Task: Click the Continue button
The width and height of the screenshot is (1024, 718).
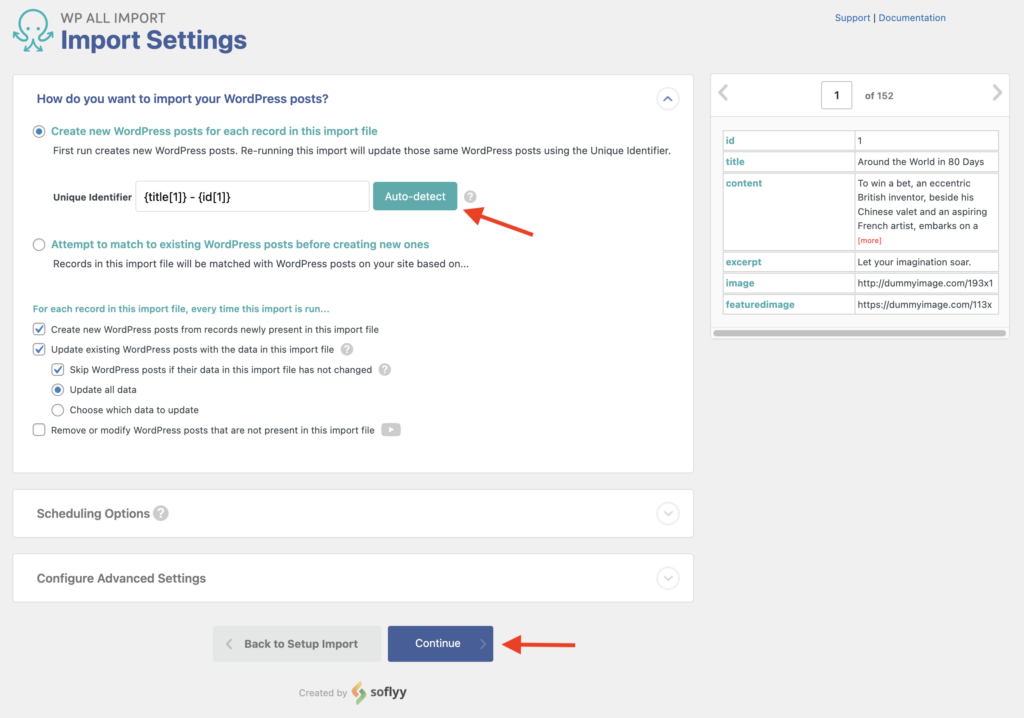Action: coord(440,643)
